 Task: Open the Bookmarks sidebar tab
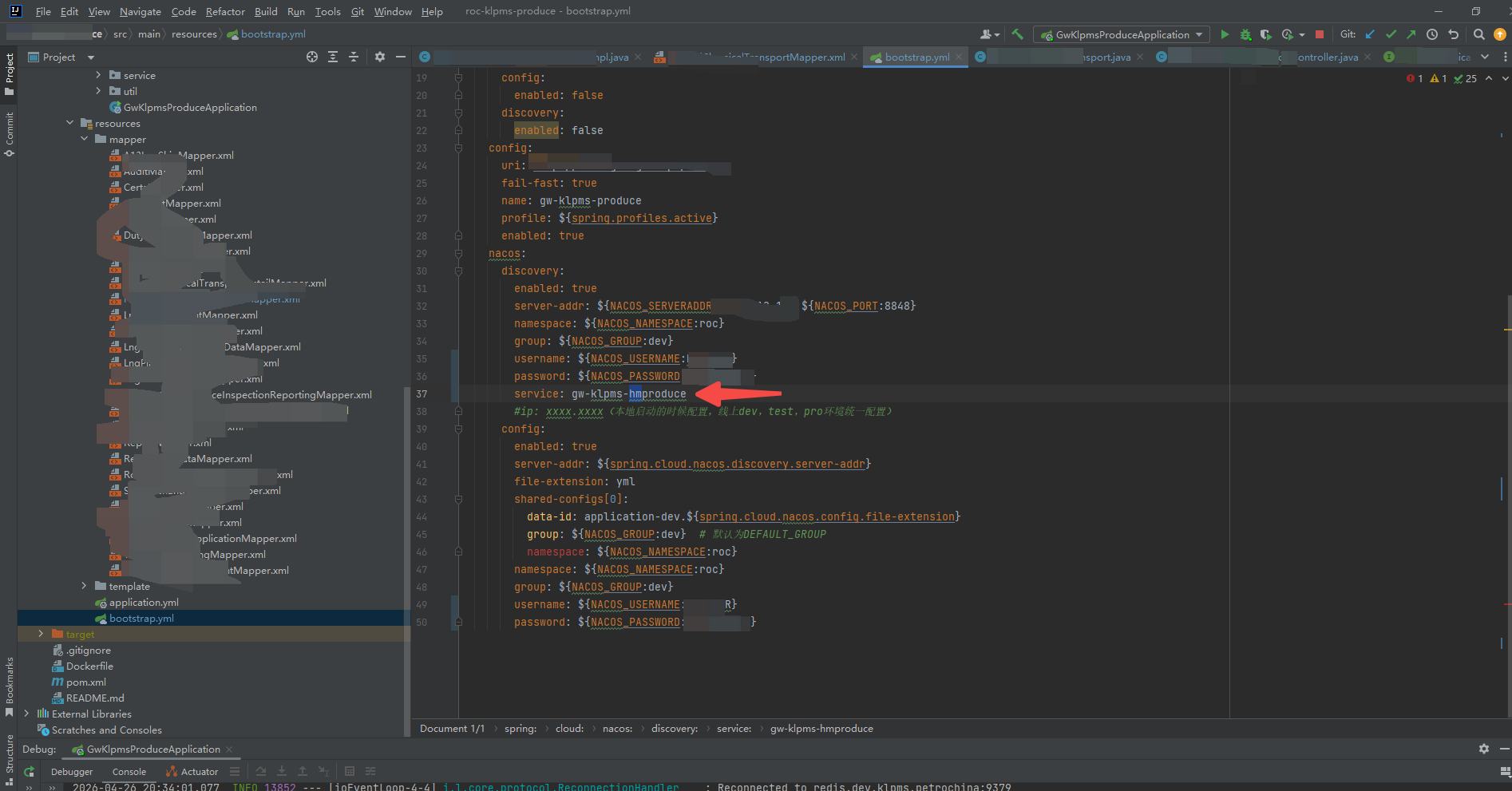pyautogui.click(x=10, y=686)
